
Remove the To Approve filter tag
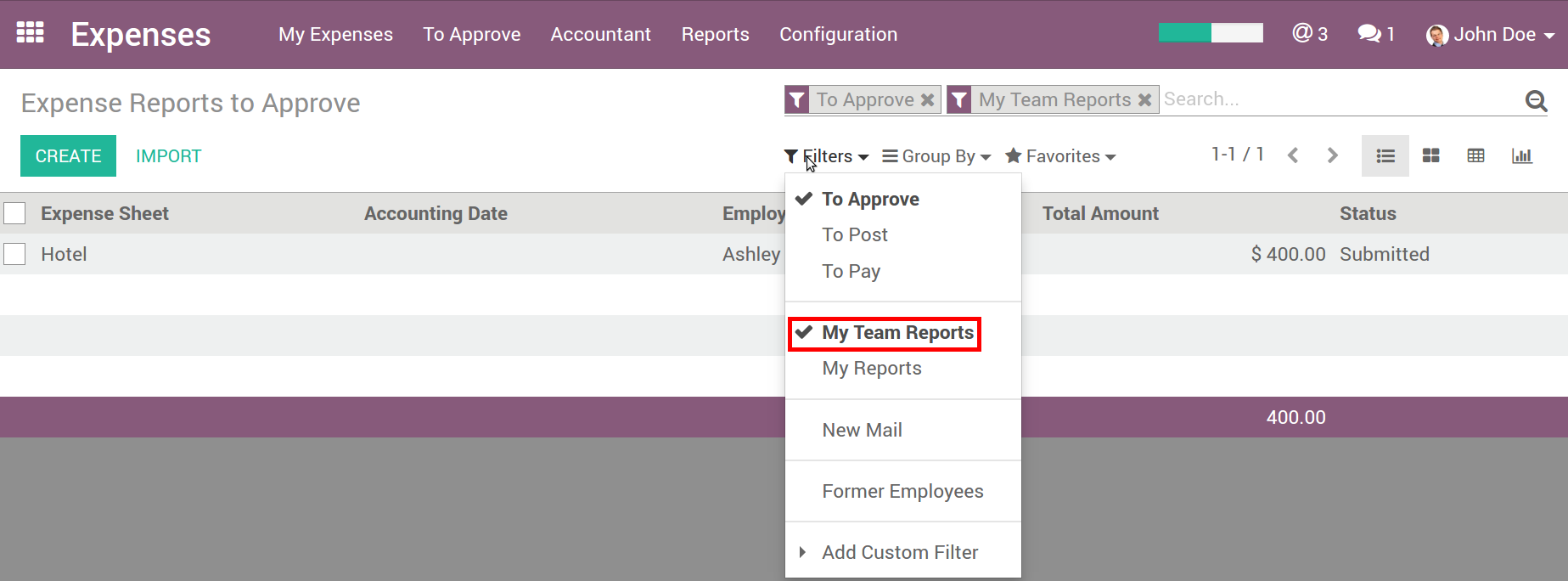pos(928,100)
